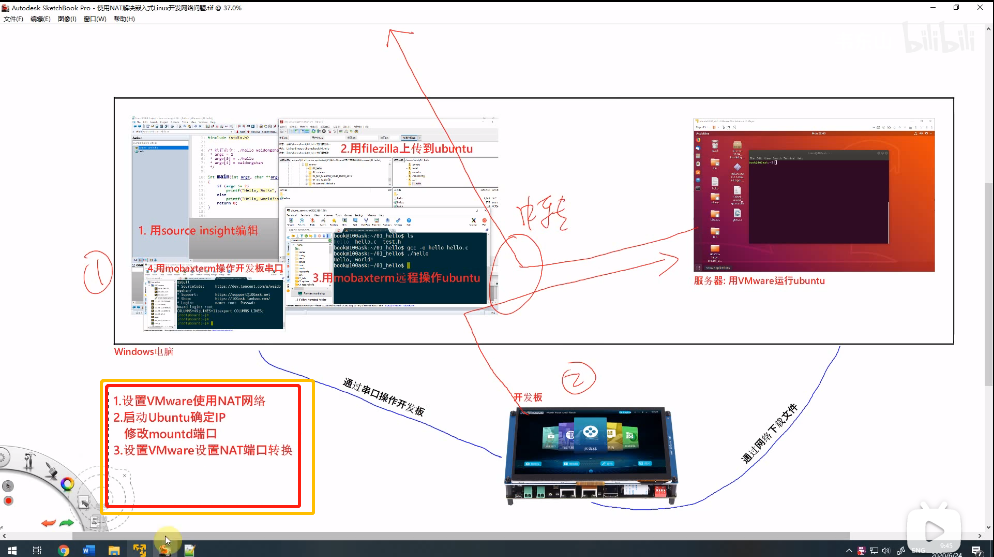The image size is (994, 557).
Task: Open the notepad app on taskbar
Action: [190, 550]
